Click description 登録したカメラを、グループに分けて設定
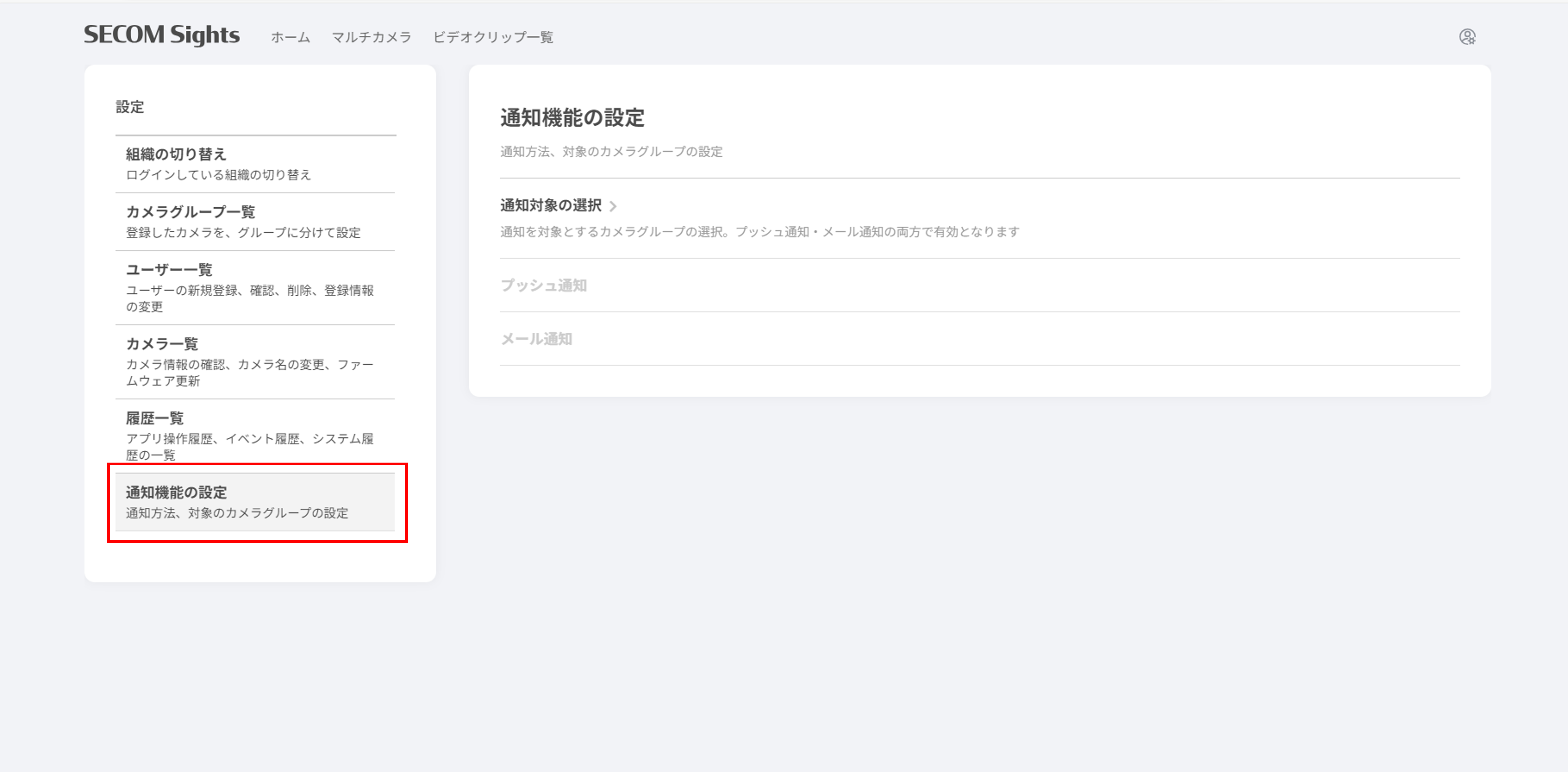This screenshot has height=772, width=1568. [x=243, y=233]
